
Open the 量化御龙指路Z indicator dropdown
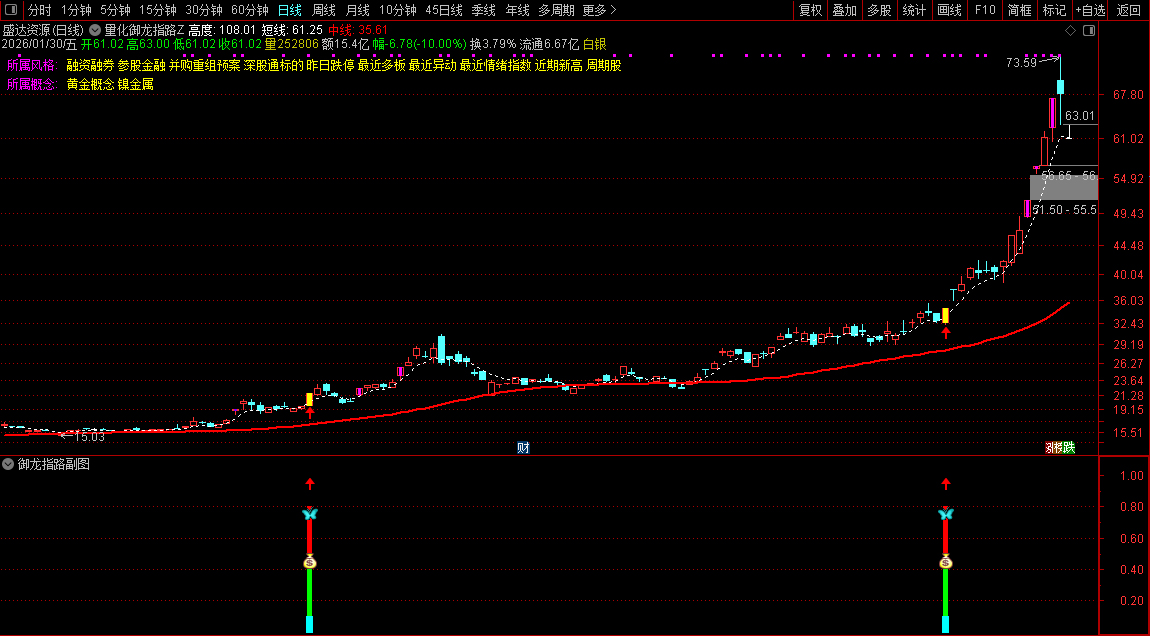point(95,30)
